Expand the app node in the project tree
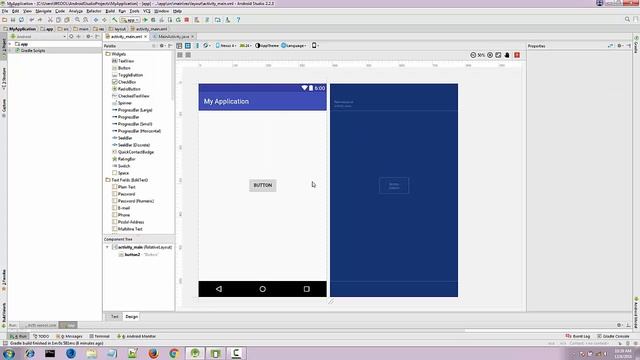This screenshot has height=360, width=640. pyautogui.click(x=11, y=44)
